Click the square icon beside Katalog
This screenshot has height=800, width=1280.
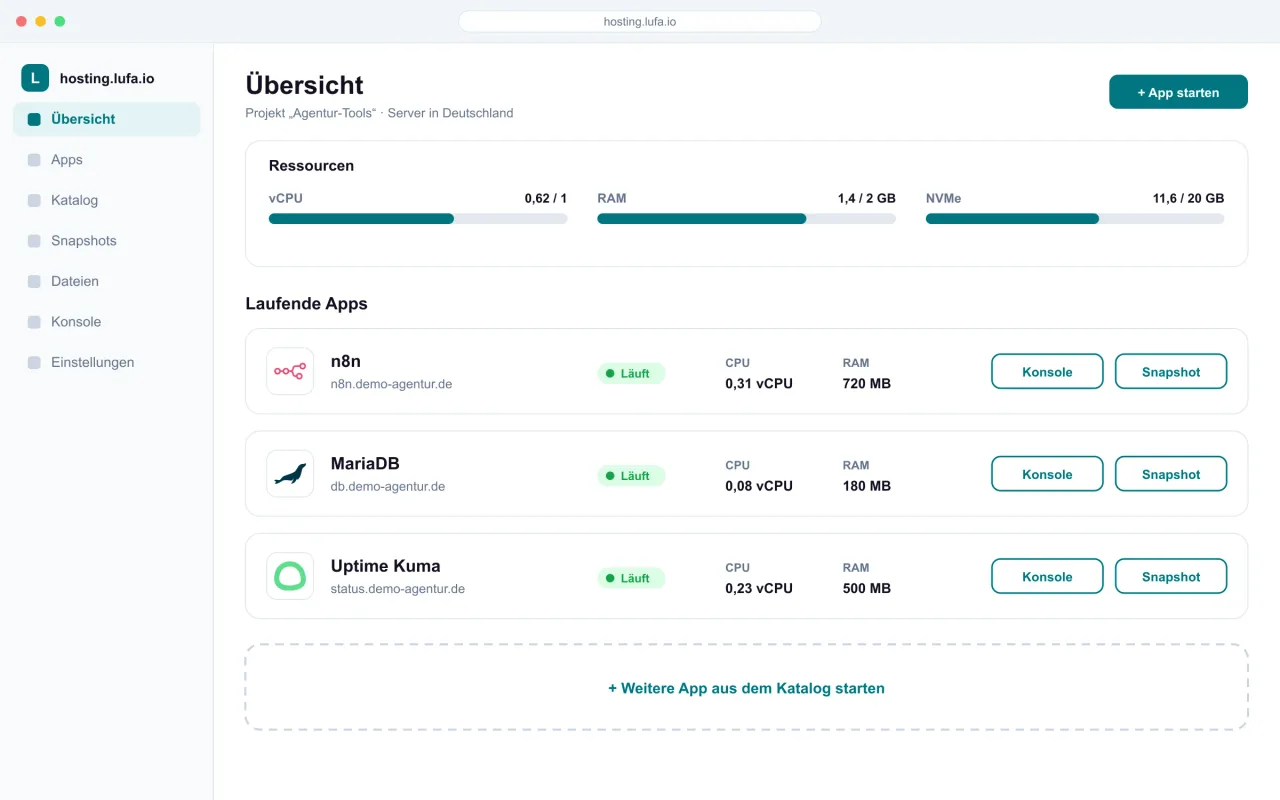(x=34, y=200)
